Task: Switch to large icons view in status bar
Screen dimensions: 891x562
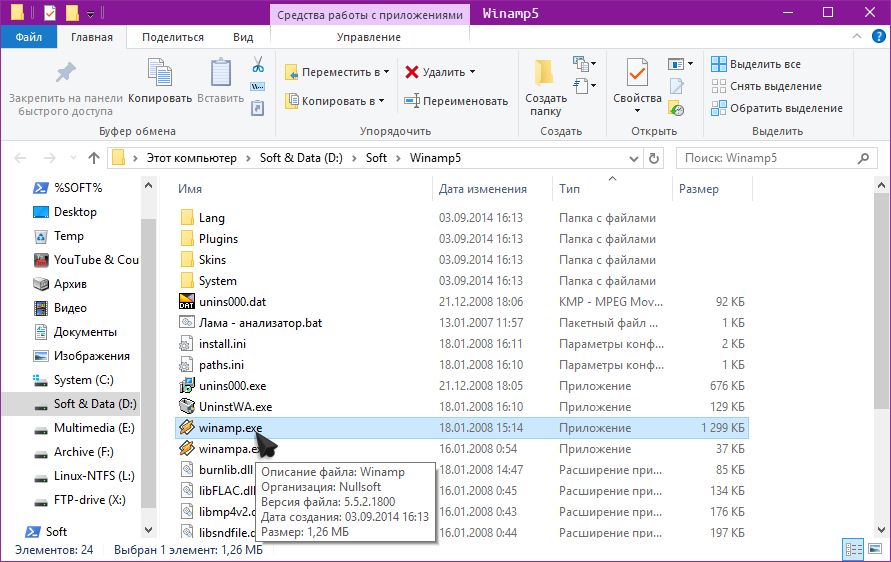Action: tap(876, 549)
